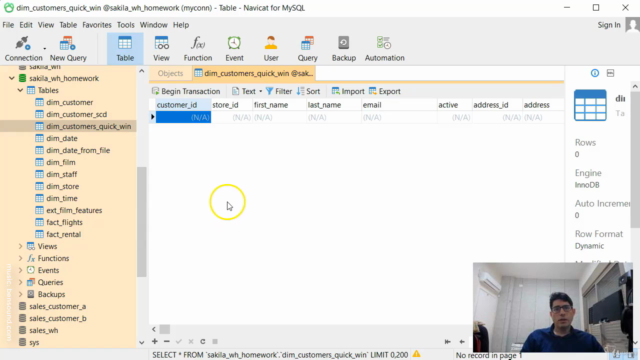This screenshot has width=640, height=360.
Task: Expand the Functions node
Action: point(20,258)
